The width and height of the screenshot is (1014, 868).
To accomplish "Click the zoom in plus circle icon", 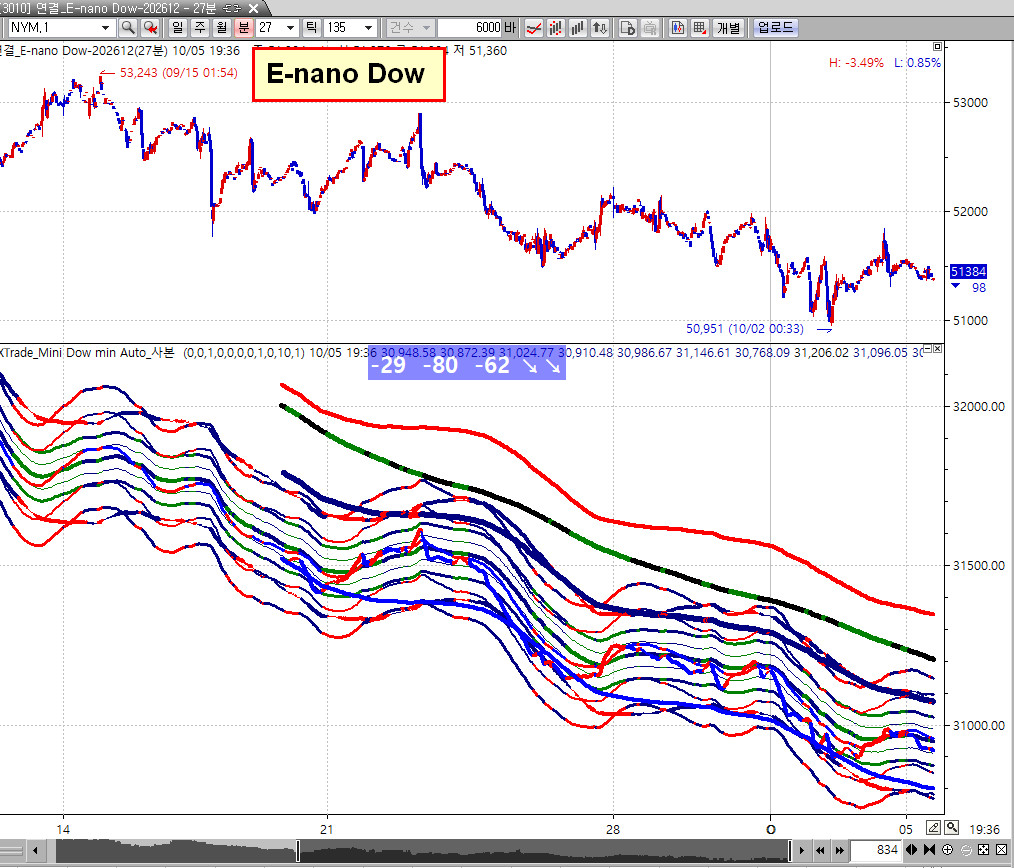I will (x=948, y=850).
